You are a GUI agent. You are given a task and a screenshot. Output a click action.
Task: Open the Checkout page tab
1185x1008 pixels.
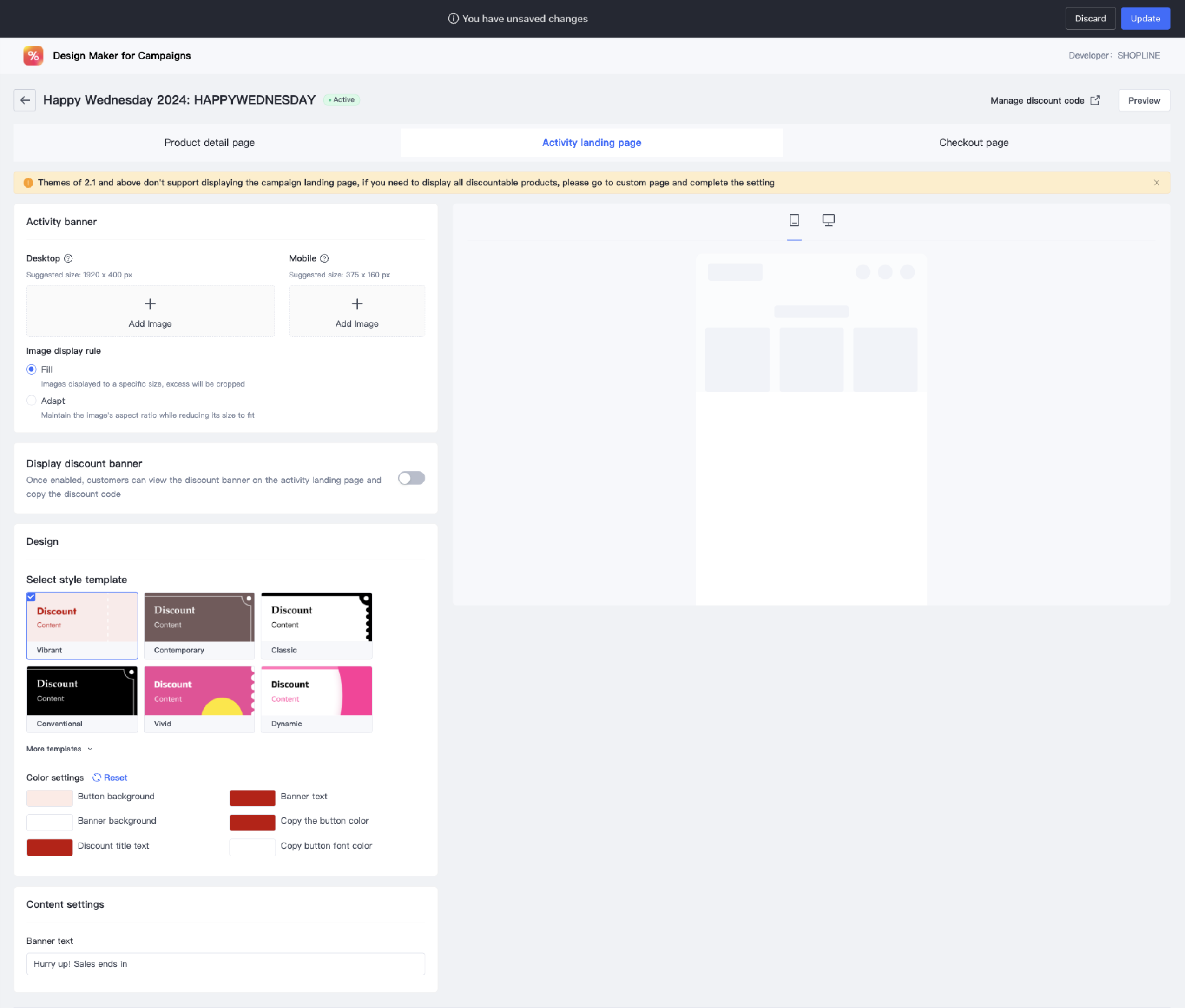[x=973, y=143]
